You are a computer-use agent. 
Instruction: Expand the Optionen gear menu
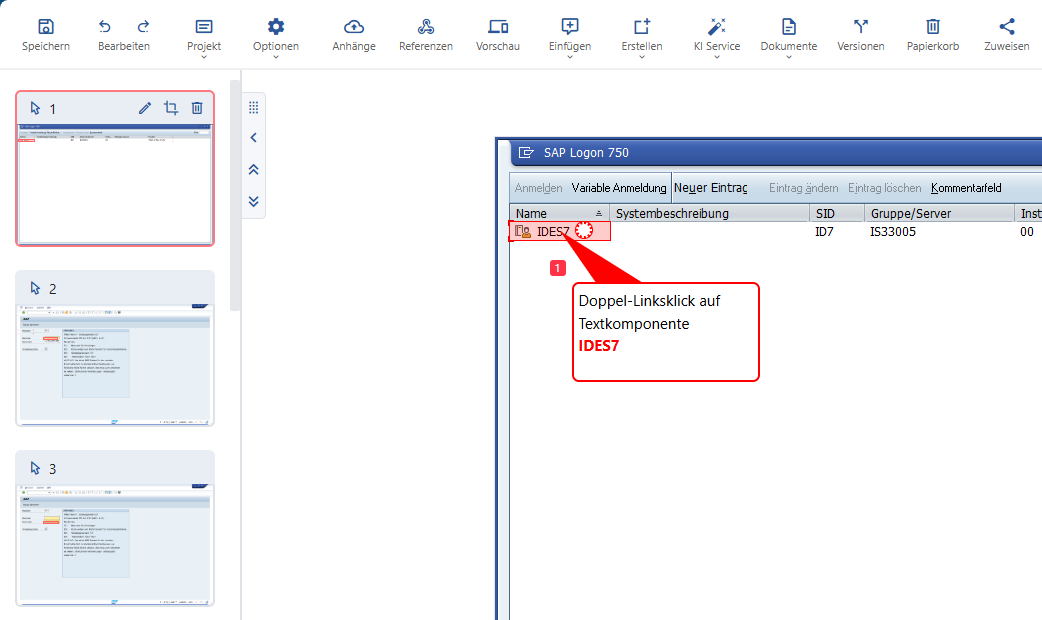point(276,38)
